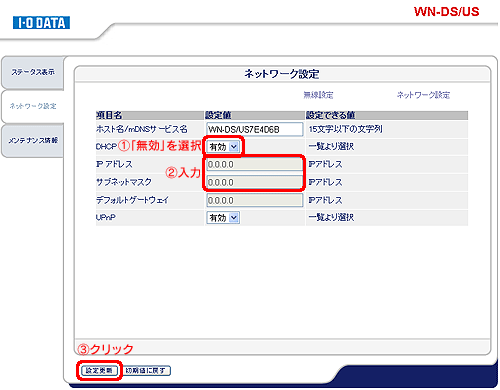Click the 15文字以下の文字列 text
This screenshot has height=390, width=500.
point(345,129)
